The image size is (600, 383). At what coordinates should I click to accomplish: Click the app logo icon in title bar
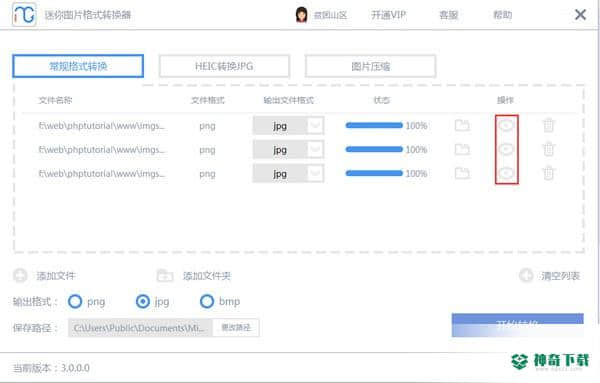click(24, 15)
